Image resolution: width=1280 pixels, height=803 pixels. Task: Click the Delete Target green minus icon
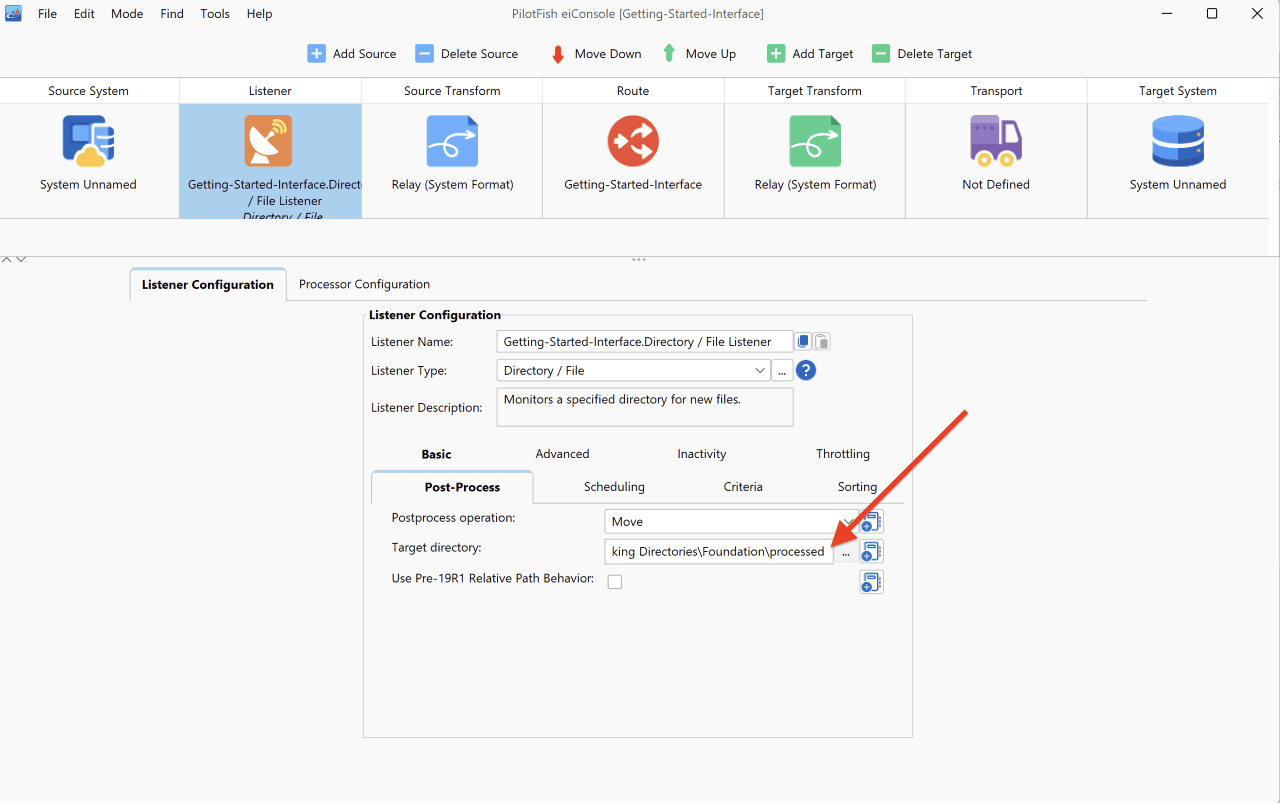881,54
